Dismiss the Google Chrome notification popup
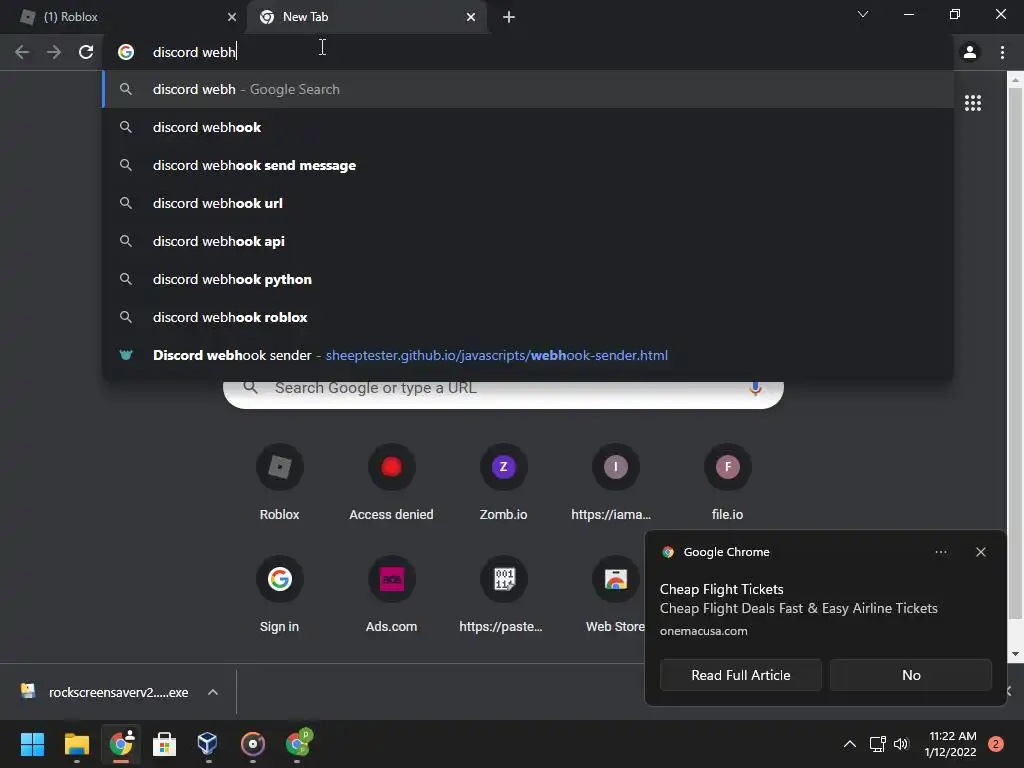 click(x=981, y=552)
